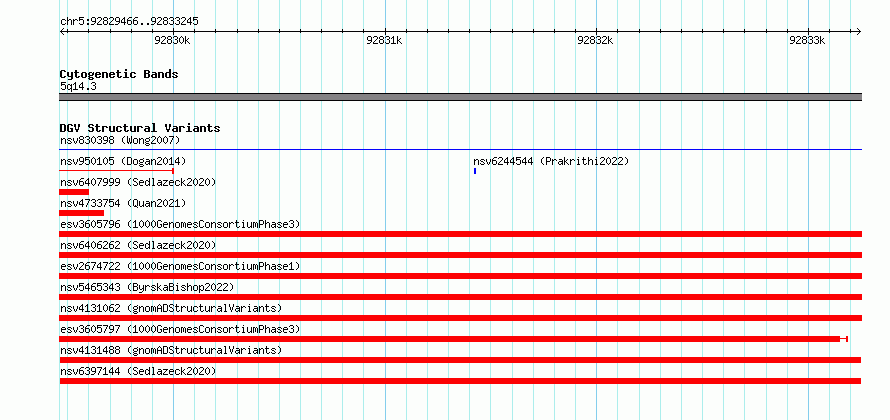Click the red nsv5465343 variant bar

460,297
